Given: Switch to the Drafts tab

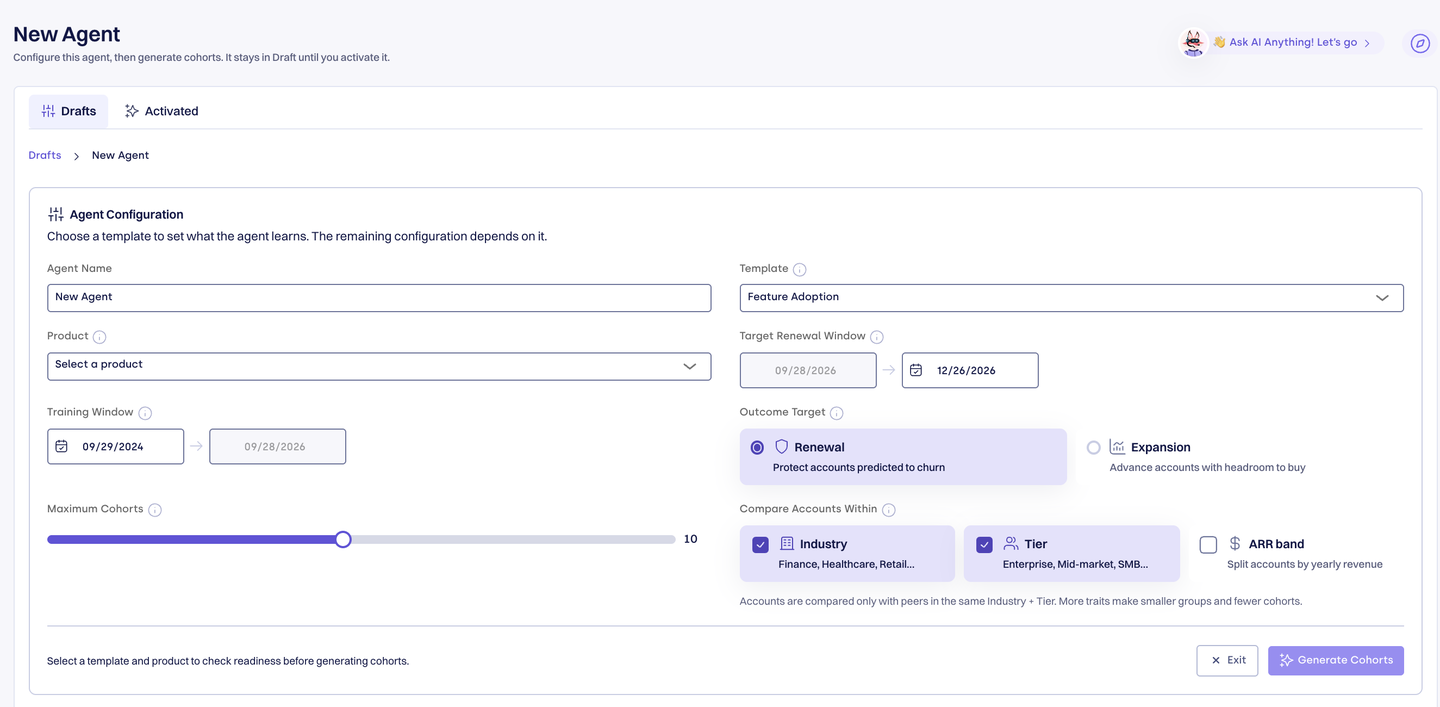Looking at the screenshot, I should click(68, 111).
